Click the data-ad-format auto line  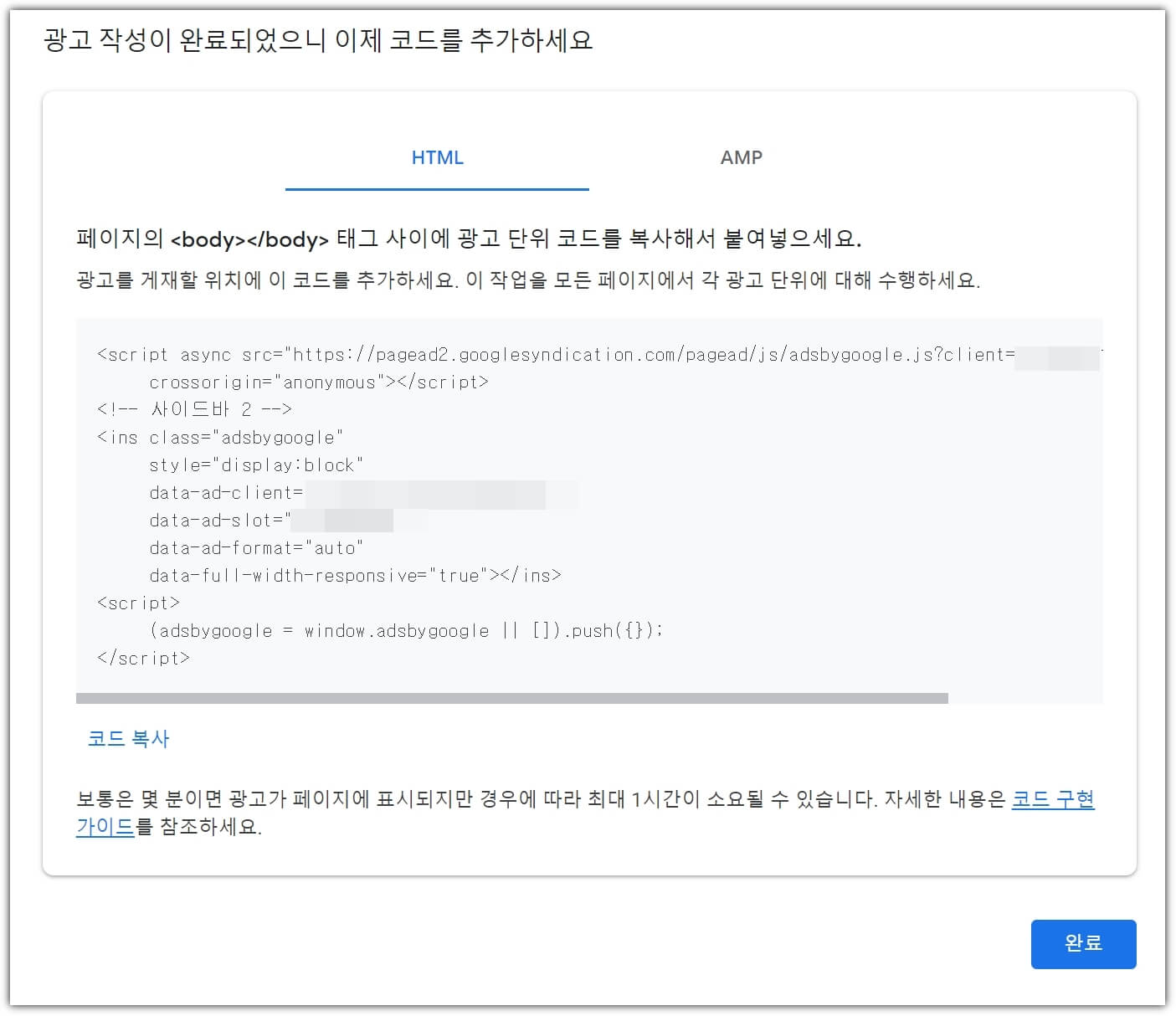pyautogui.click(x=256, y=547)
